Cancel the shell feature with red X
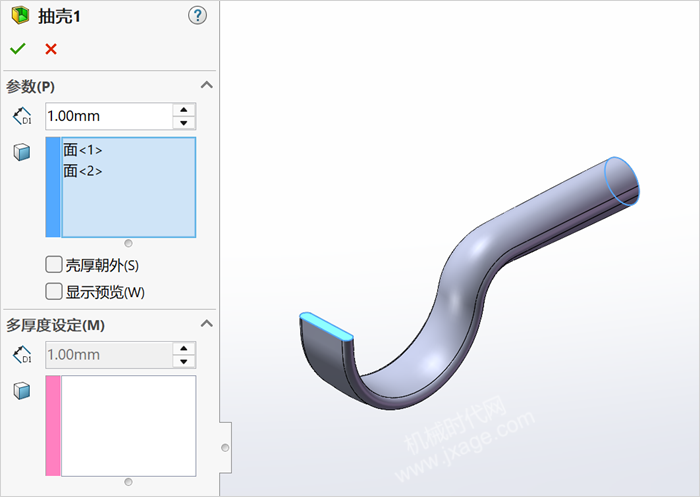 pos(51,49)
